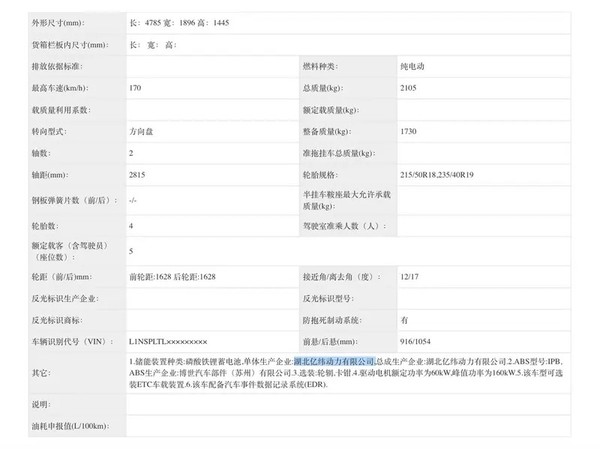Select the 纯电动 fuel type value
Viewport: 600px width, 449px height.
point(413,67)
